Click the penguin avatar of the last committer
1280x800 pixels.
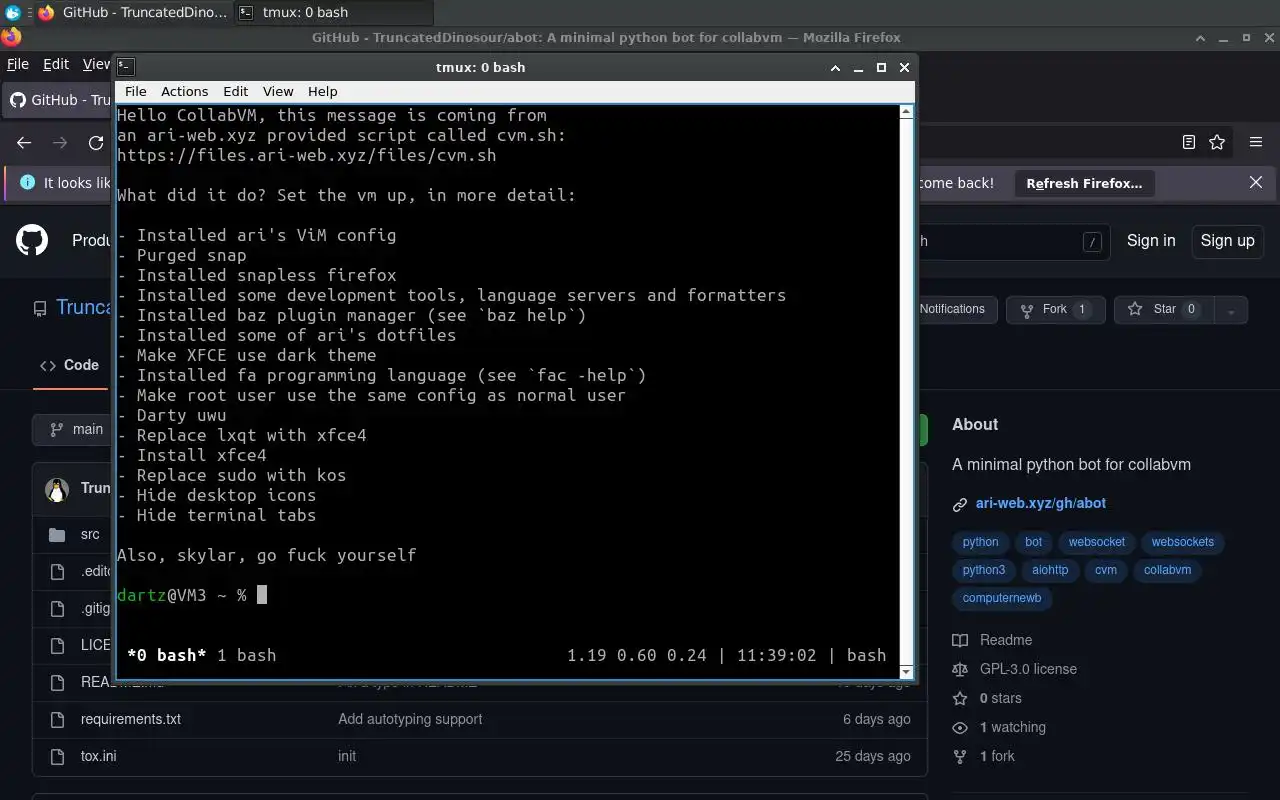click(57, 489)
